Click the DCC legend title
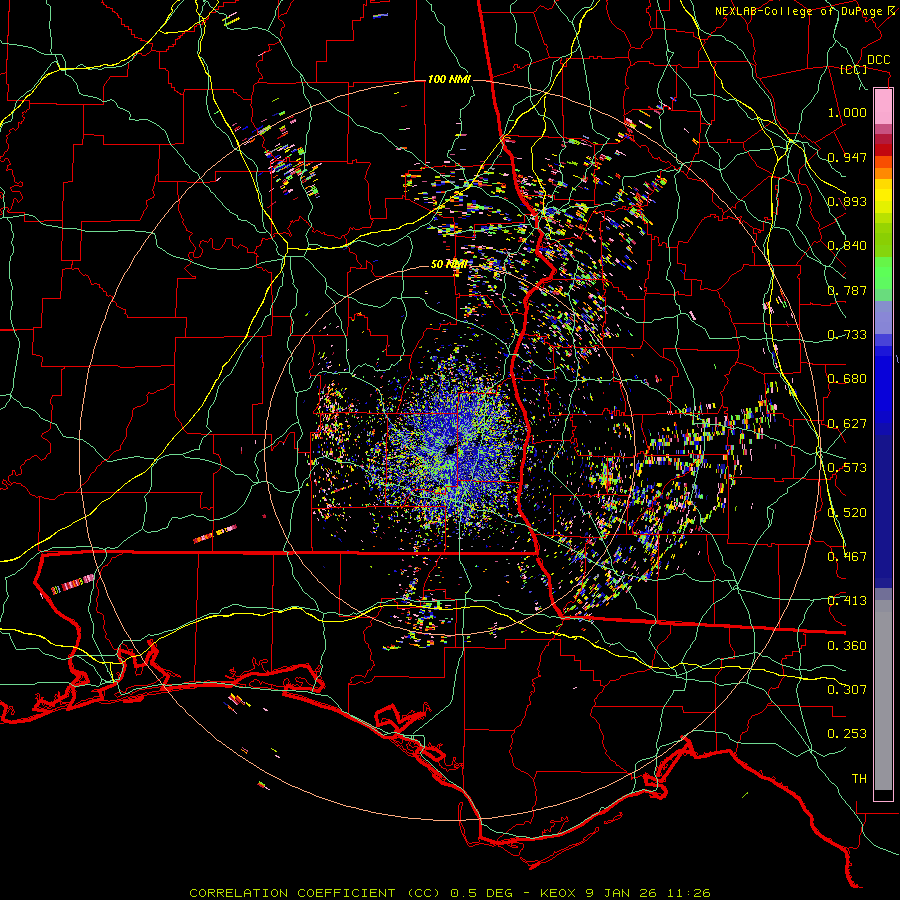Screen dimensions: 900x900 (879, 60)
